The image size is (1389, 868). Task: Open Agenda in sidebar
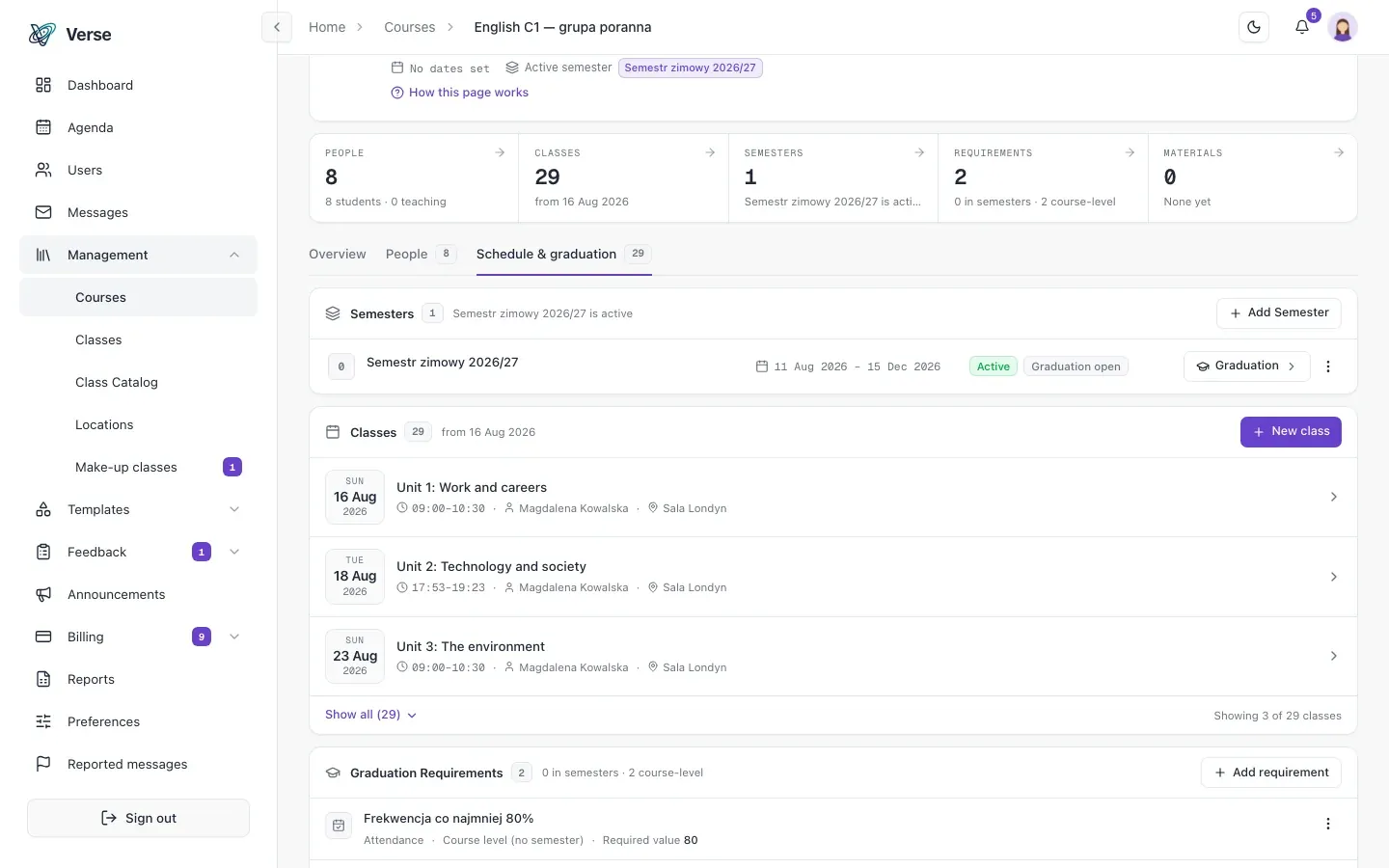tap(138, 127)
